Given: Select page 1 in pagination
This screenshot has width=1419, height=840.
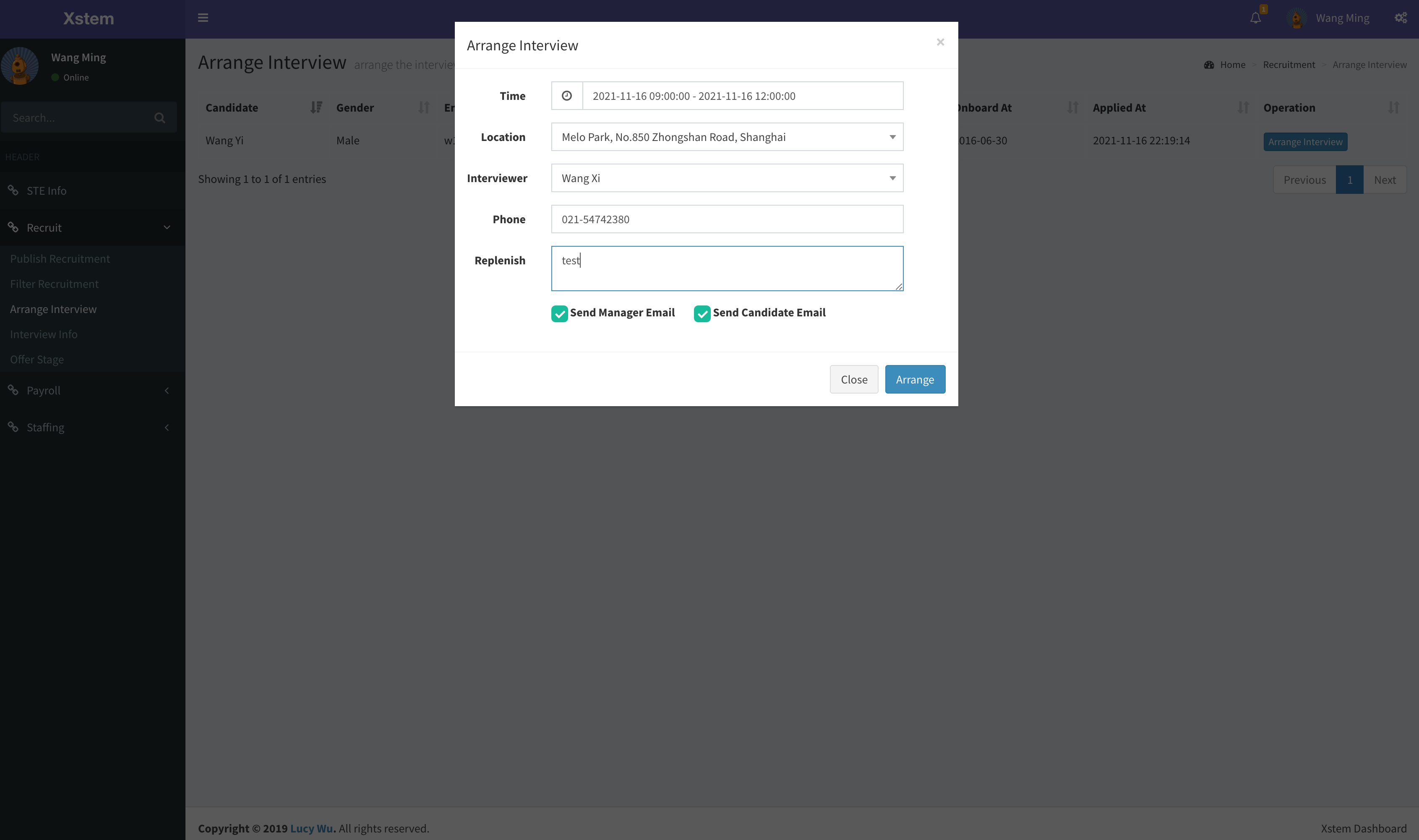Looking at the screenshot, I should 1349,180.
